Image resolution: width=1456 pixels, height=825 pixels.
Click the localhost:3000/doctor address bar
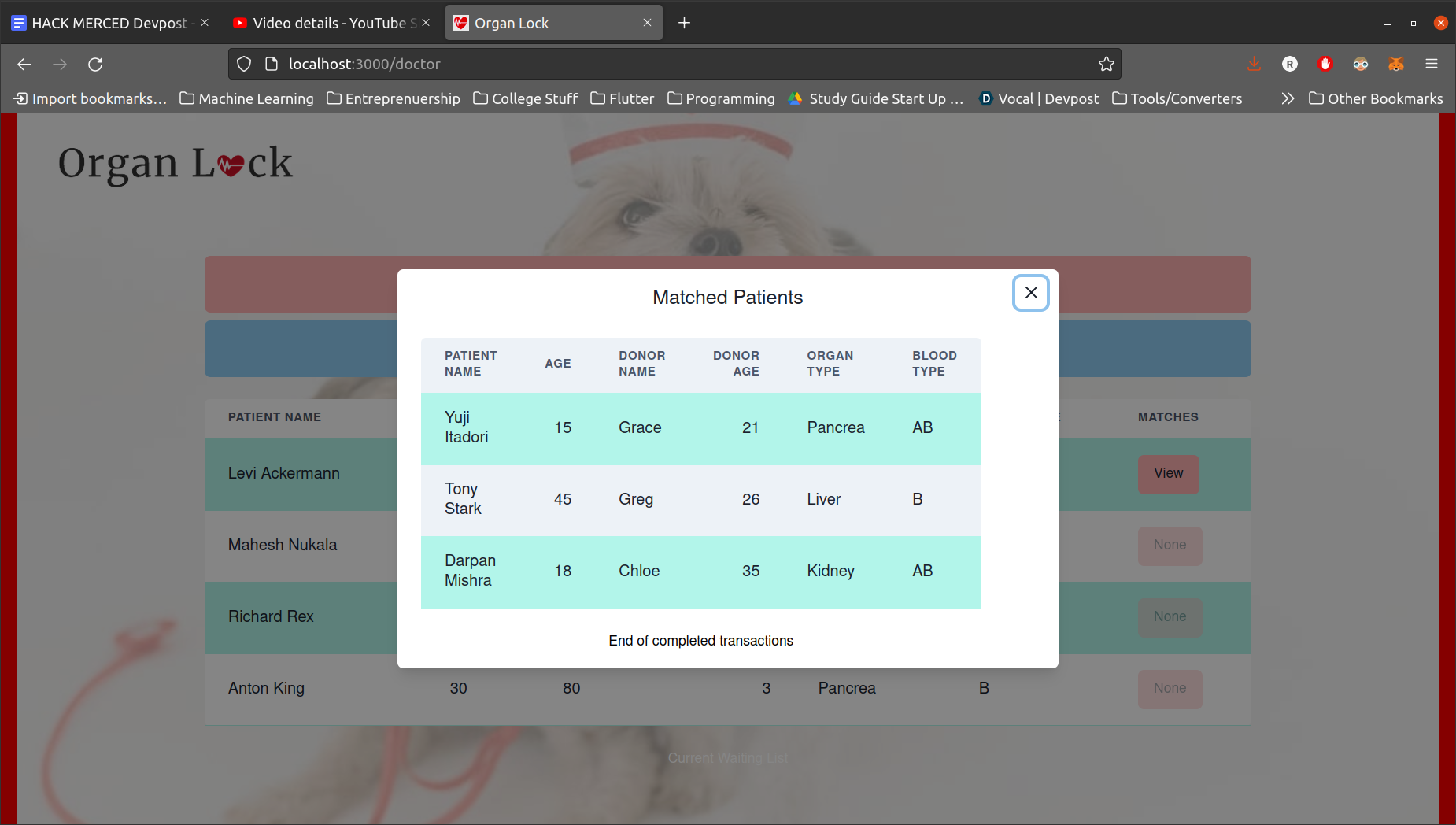pyautogui.click(x=674, y=64)
